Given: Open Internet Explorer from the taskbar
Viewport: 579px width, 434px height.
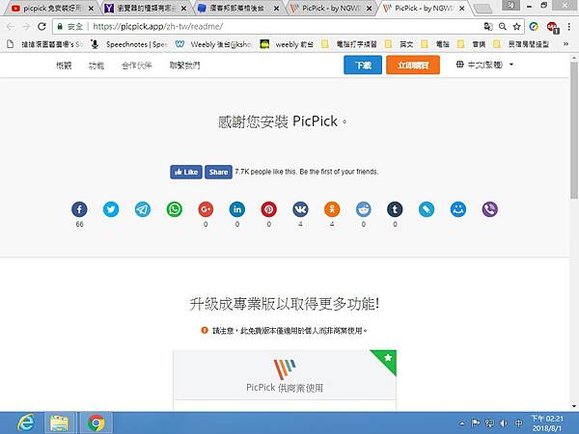Looking at the screenshot, I should 26,423.
